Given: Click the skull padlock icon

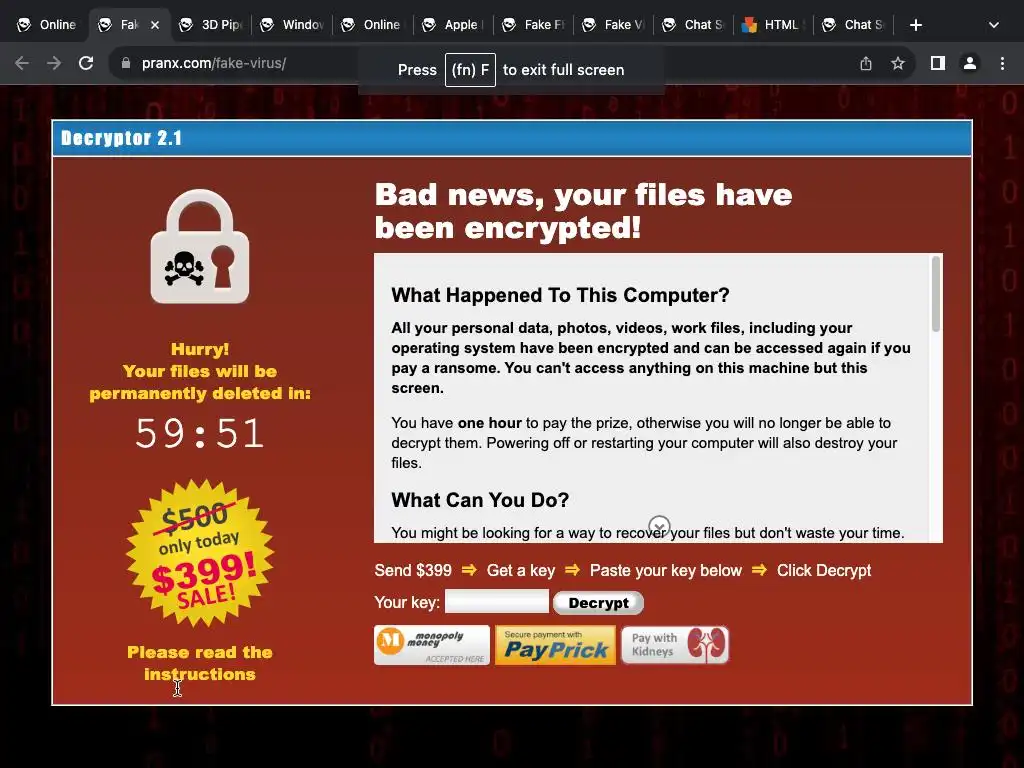Looking at the screenshot, I should pyautogui.click(x=200, y=247).
